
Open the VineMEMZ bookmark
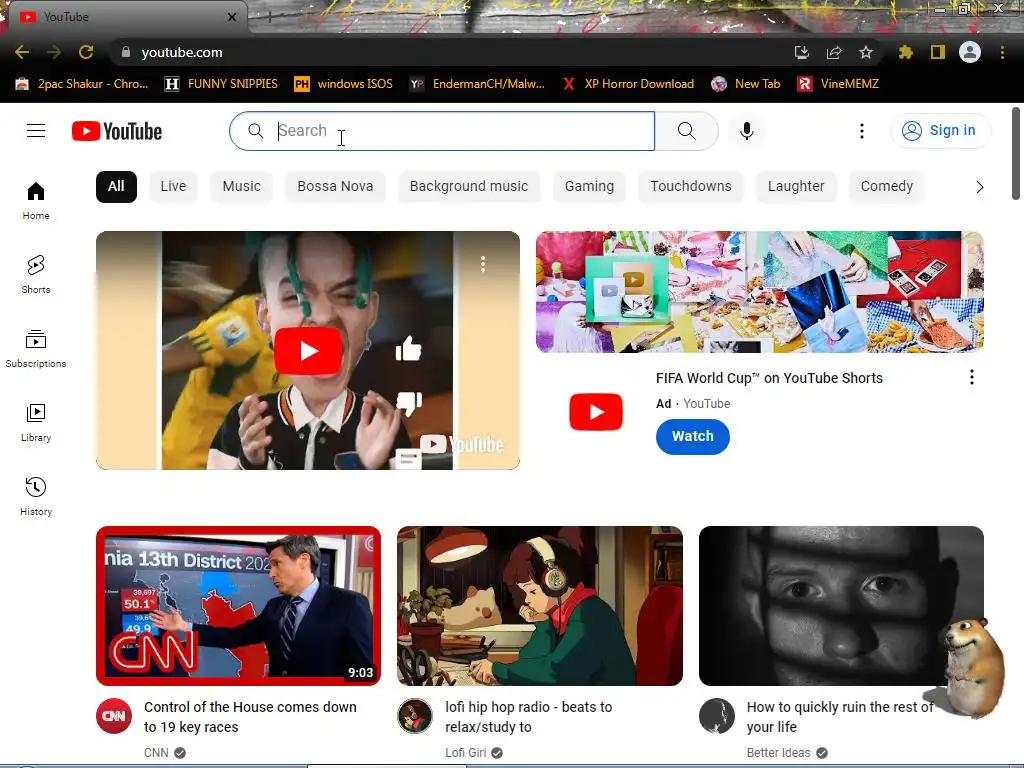839,84
